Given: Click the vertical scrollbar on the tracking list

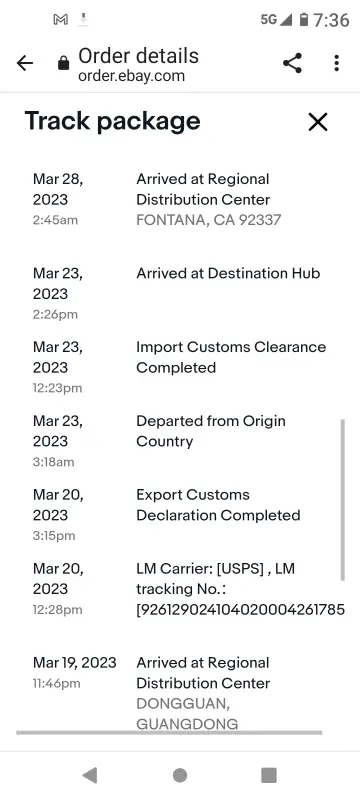Looking at the screenshot, I should (343, 499).
